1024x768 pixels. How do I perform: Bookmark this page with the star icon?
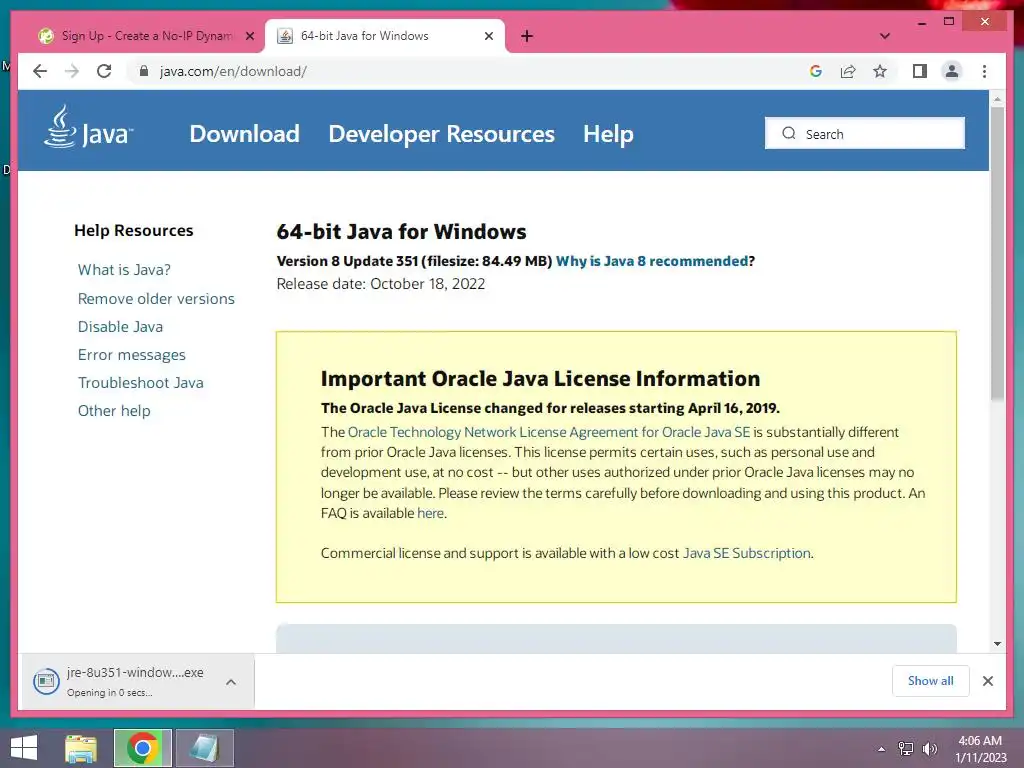point(880,71)
